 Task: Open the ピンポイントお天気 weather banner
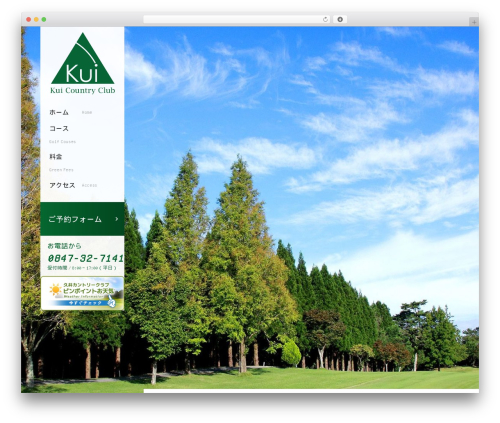82,293
